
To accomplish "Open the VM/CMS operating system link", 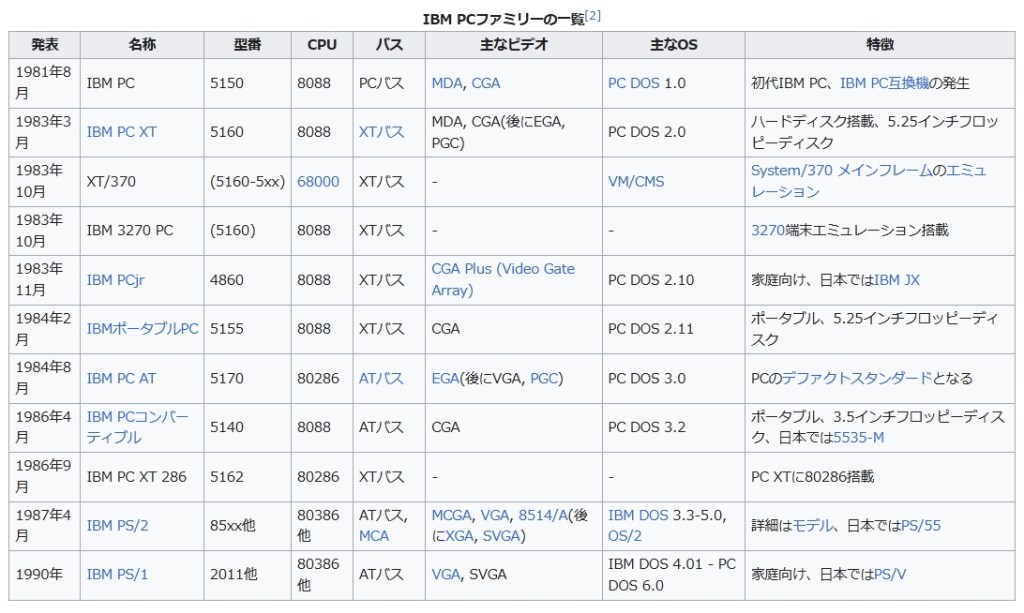I will click(x=635, y=181).
